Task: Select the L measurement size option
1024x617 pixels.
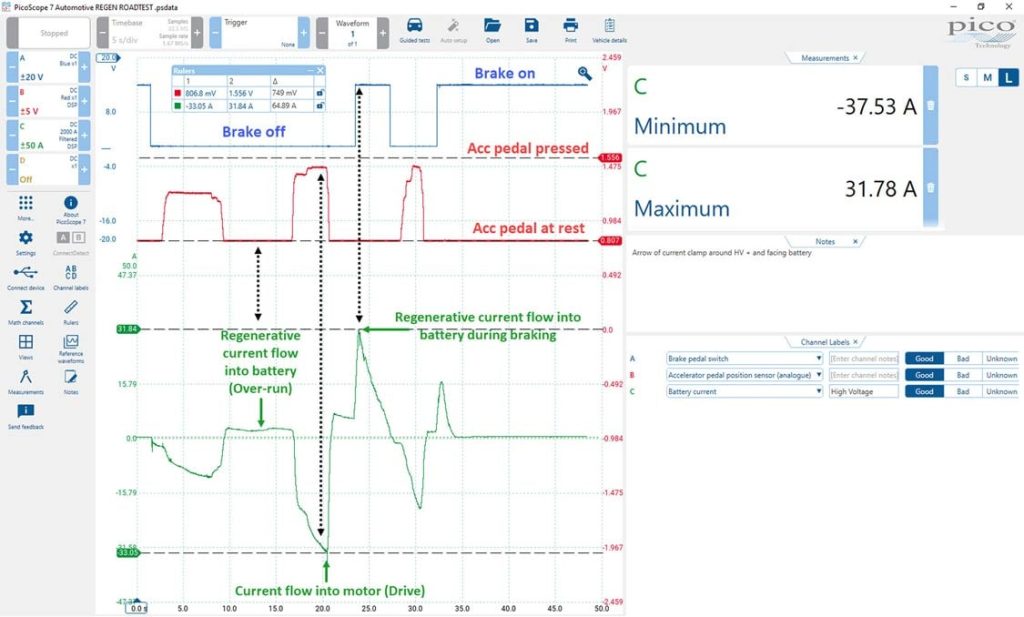Action: pos(1008,78)
